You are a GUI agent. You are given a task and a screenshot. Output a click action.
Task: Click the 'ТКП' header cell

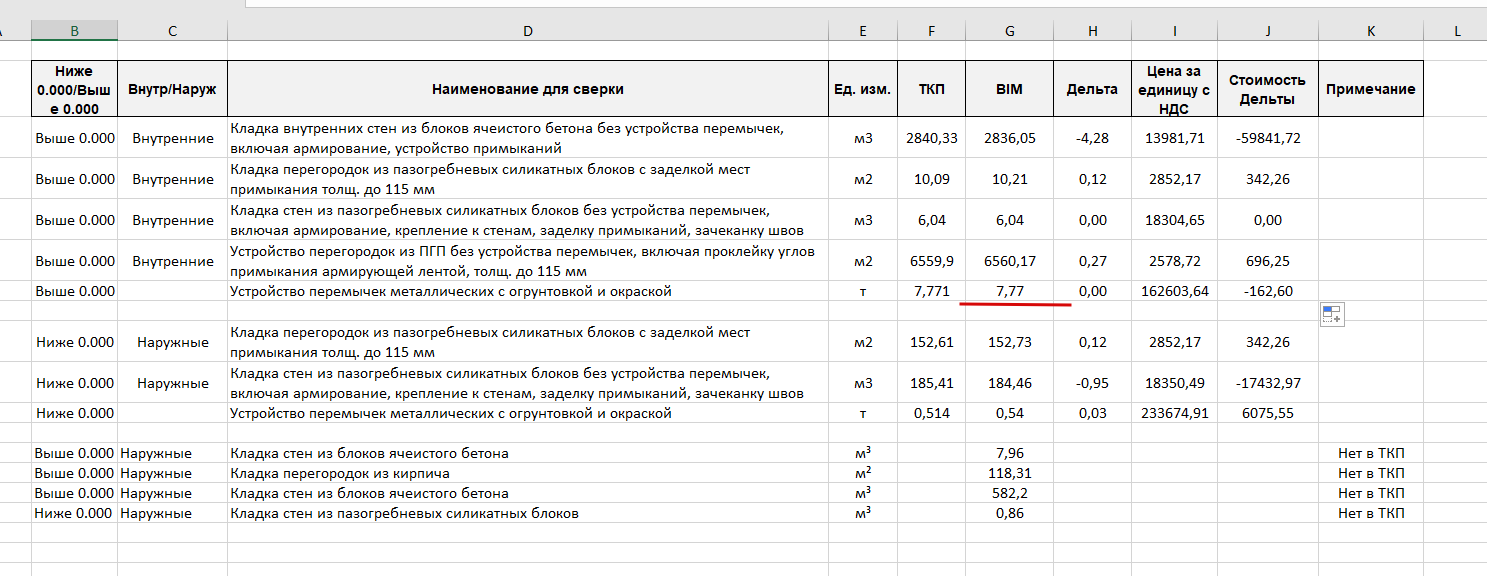click(932, 89)
